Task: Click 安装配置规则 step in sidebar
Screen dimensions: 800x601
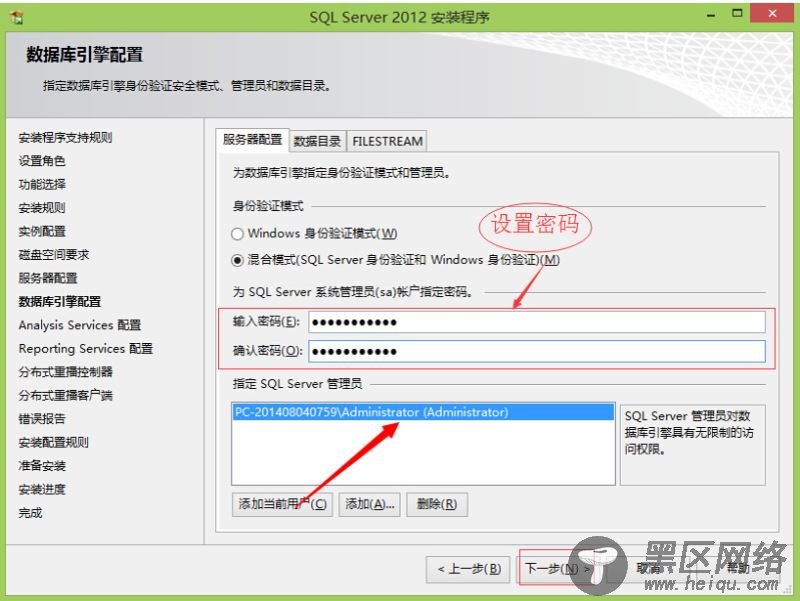Action: point(54,442)
